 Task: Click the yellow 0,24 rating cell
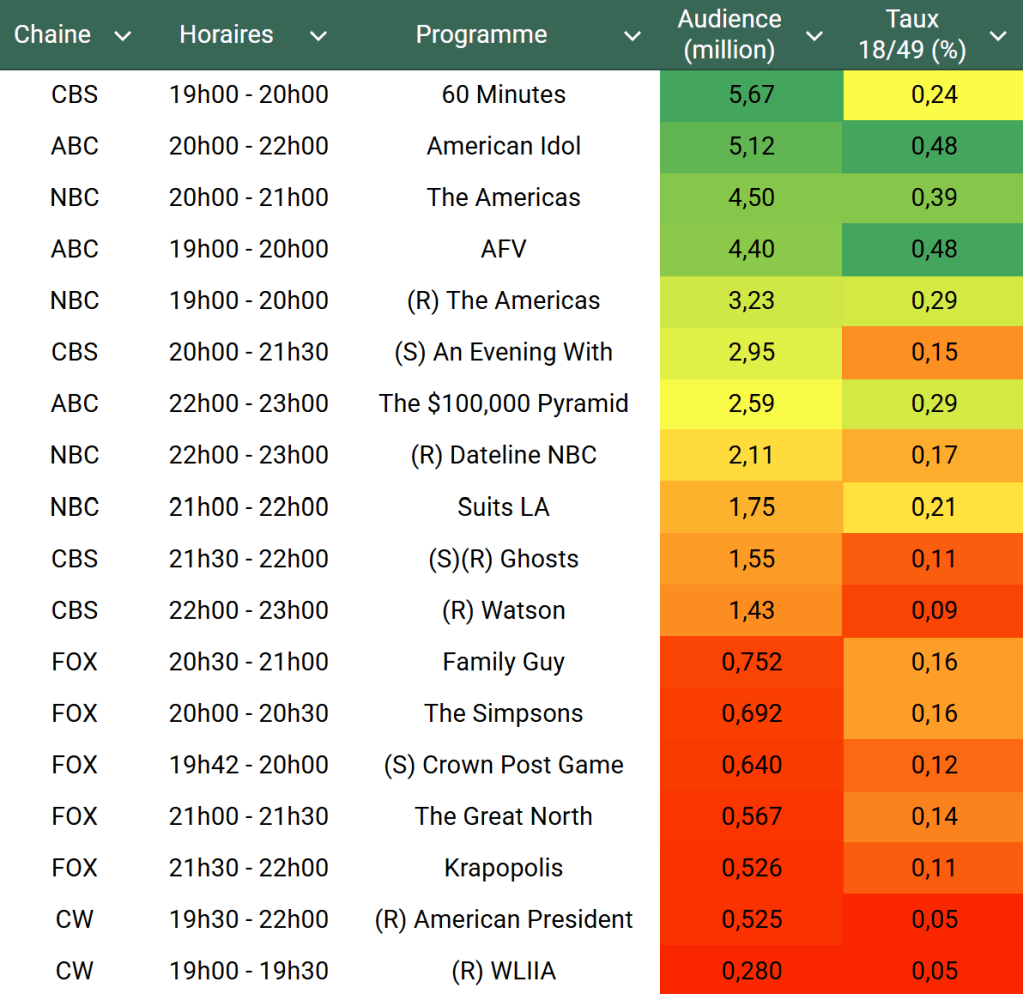point(933,95)
